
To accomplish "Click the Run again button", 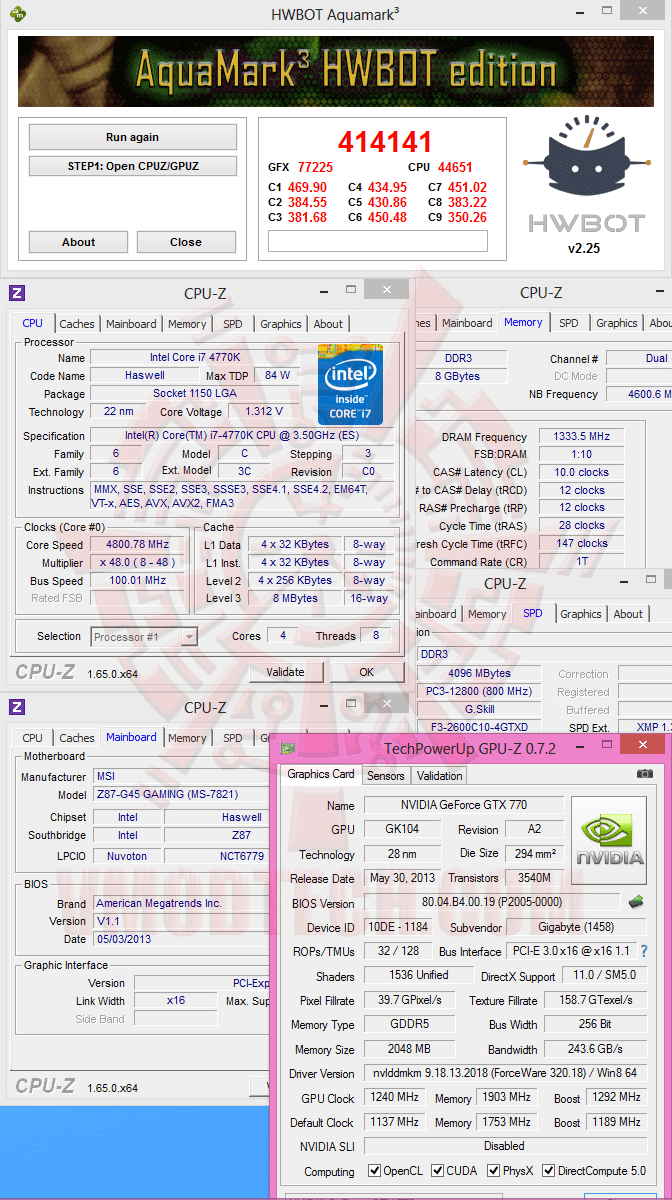I will tap(133, 137).
